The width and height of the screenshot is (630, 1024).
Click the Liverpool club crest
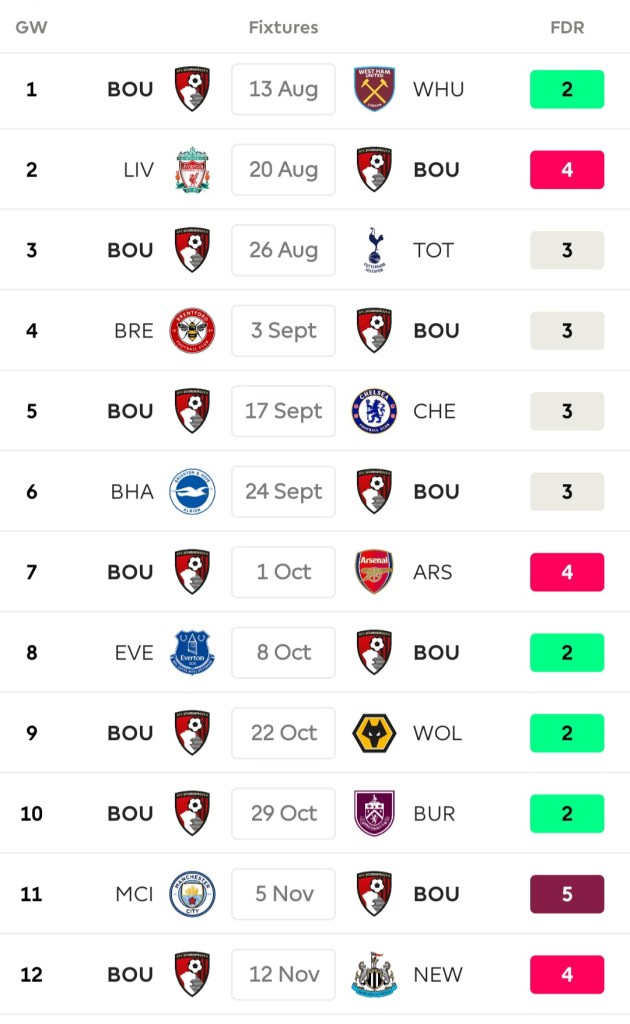click(x=192, y=170)
